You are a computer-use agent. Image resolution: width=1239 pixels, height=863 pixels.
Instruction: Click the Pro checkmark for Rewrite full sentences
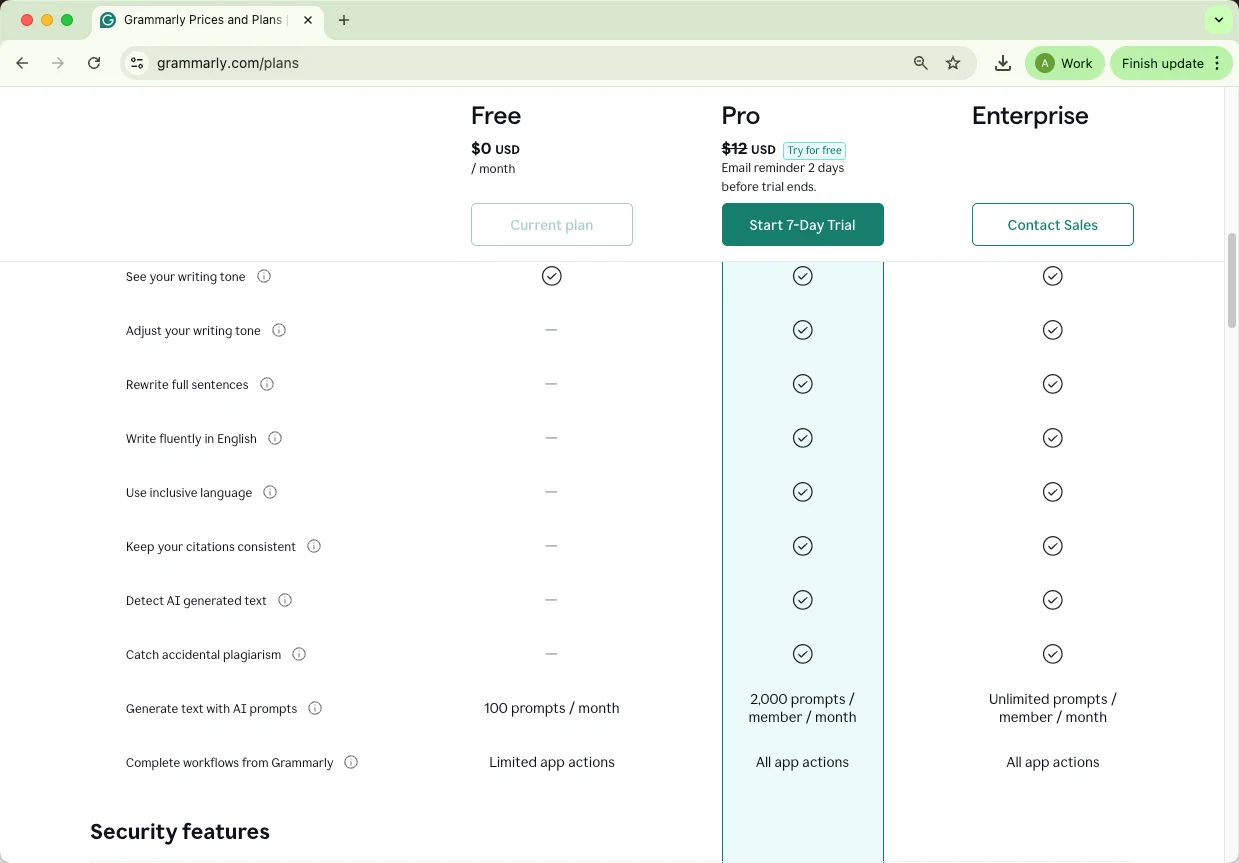[x=802, y=384]
